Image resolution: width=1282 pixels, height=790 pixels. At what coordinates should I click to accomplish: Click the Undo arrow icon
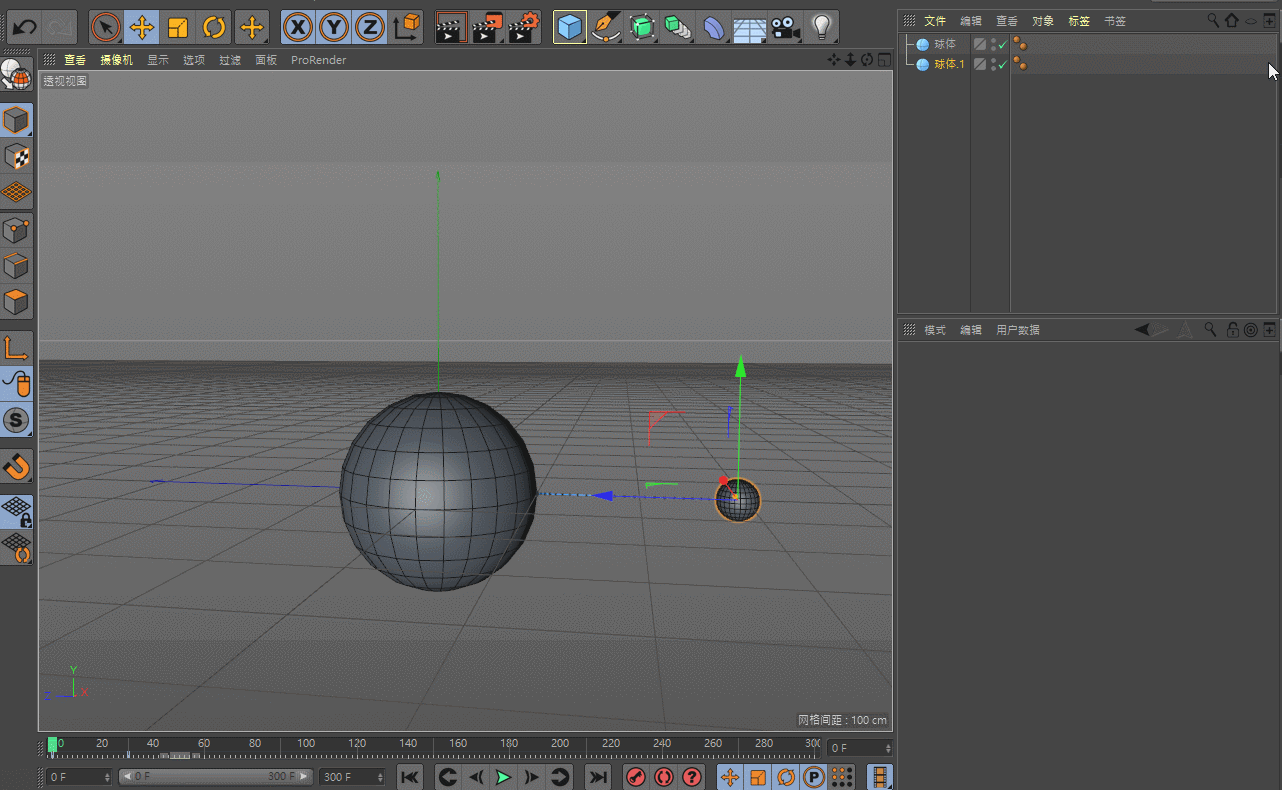coord(23,27)
